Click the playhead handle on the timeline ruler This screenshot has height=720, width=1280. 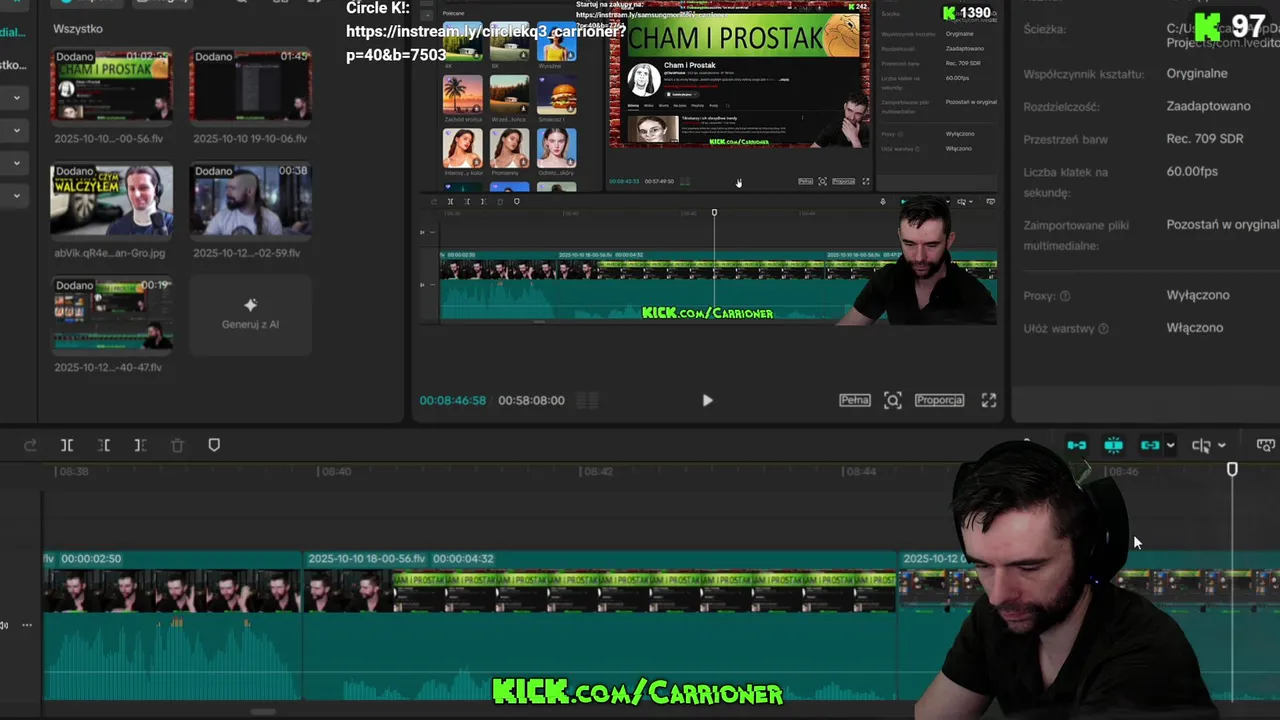[1232, 469]
